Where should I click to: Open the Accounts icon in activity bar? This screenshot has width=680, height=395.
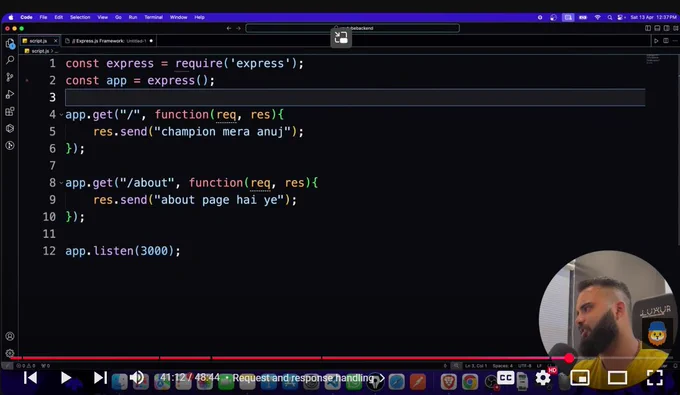[x=10, y=336]
